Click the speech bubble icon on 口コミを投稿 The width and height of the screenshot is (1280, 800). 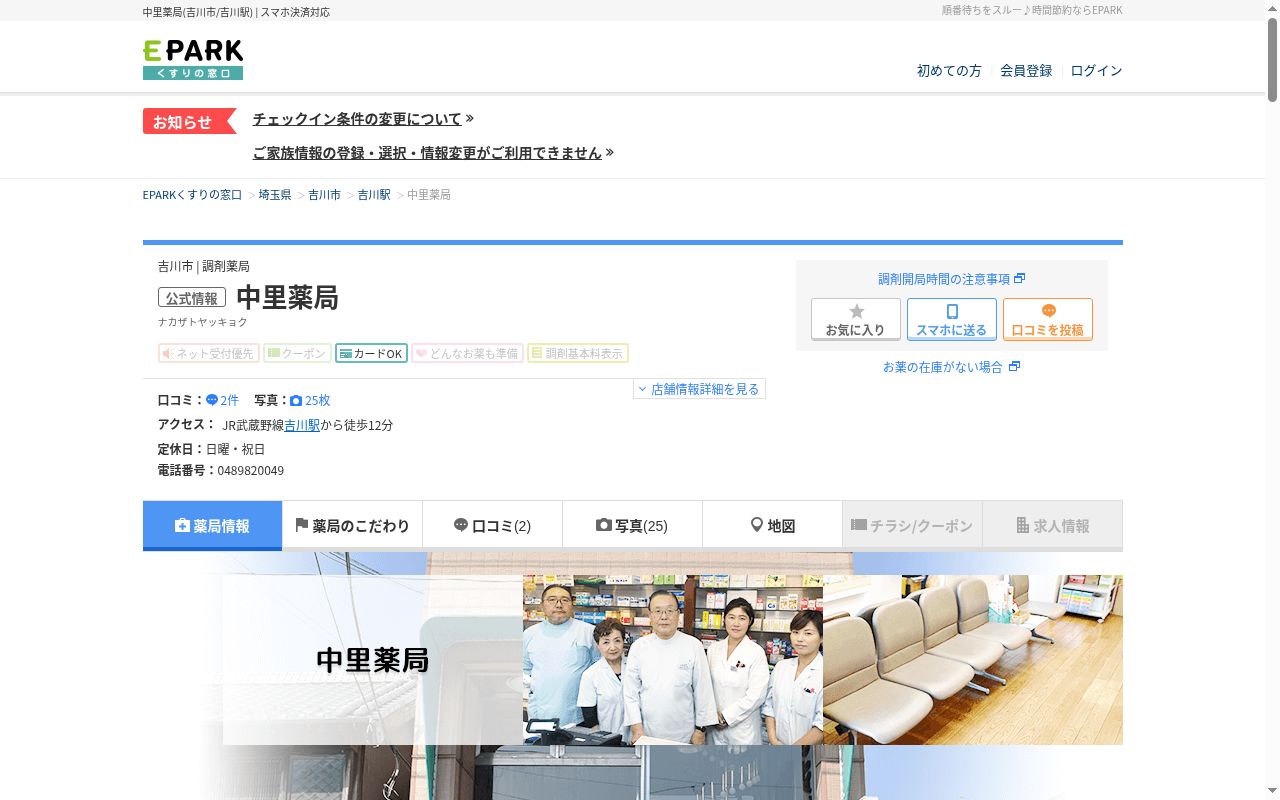pyautogui.click(x=1048, y=311)
